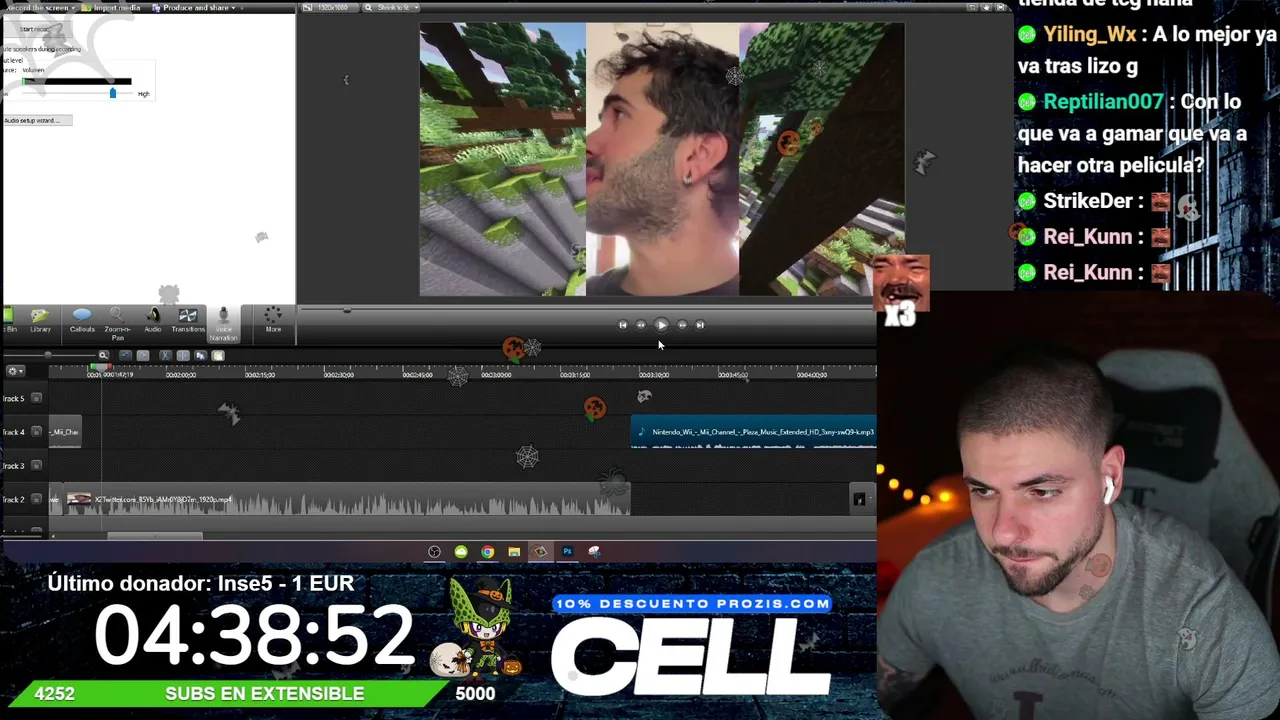This screenshot has width=1280, height=720.
Task: Open the Transitions tab
Action: click(187, 320)
